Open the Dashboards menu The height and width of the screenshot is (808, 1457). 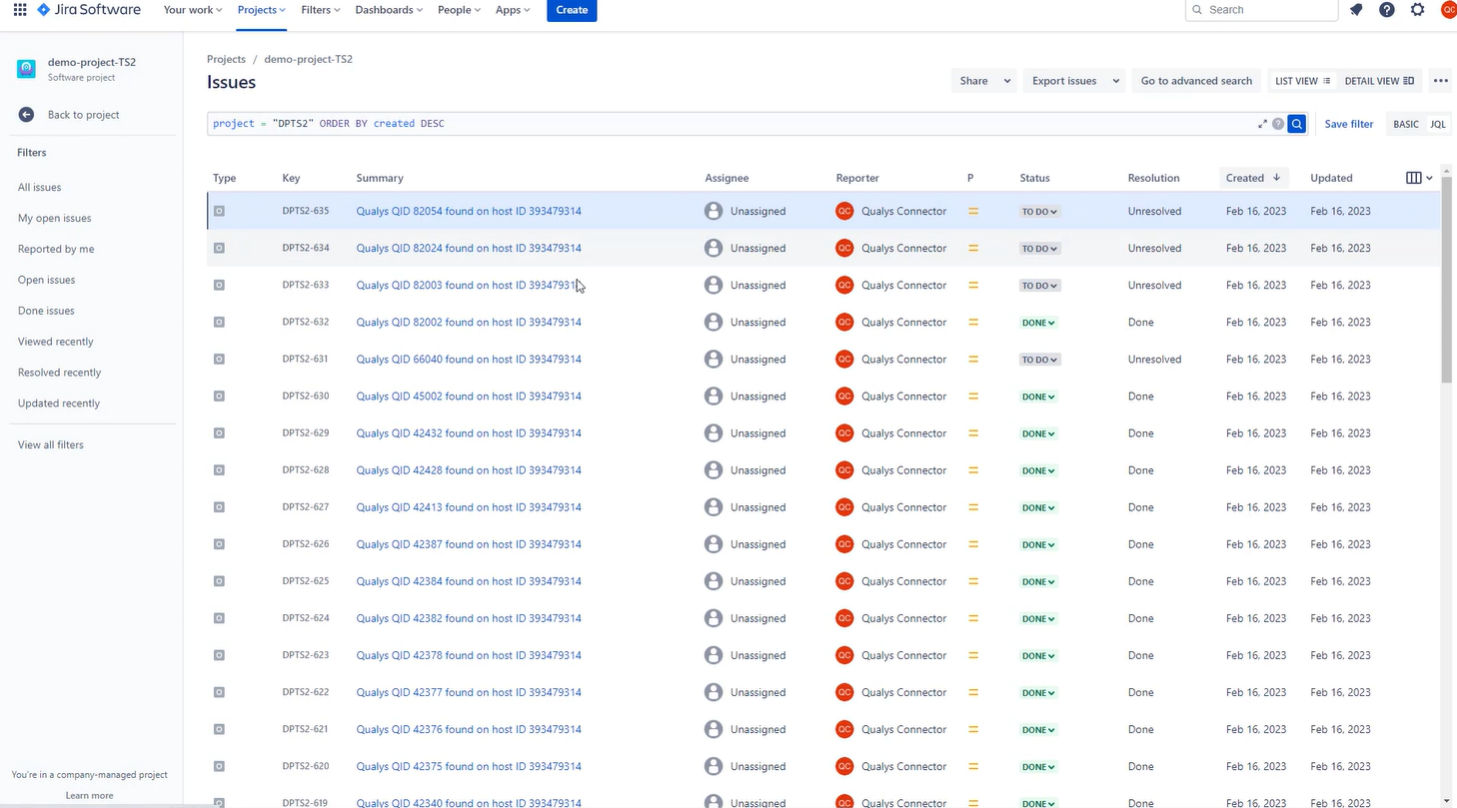point(384,10)
